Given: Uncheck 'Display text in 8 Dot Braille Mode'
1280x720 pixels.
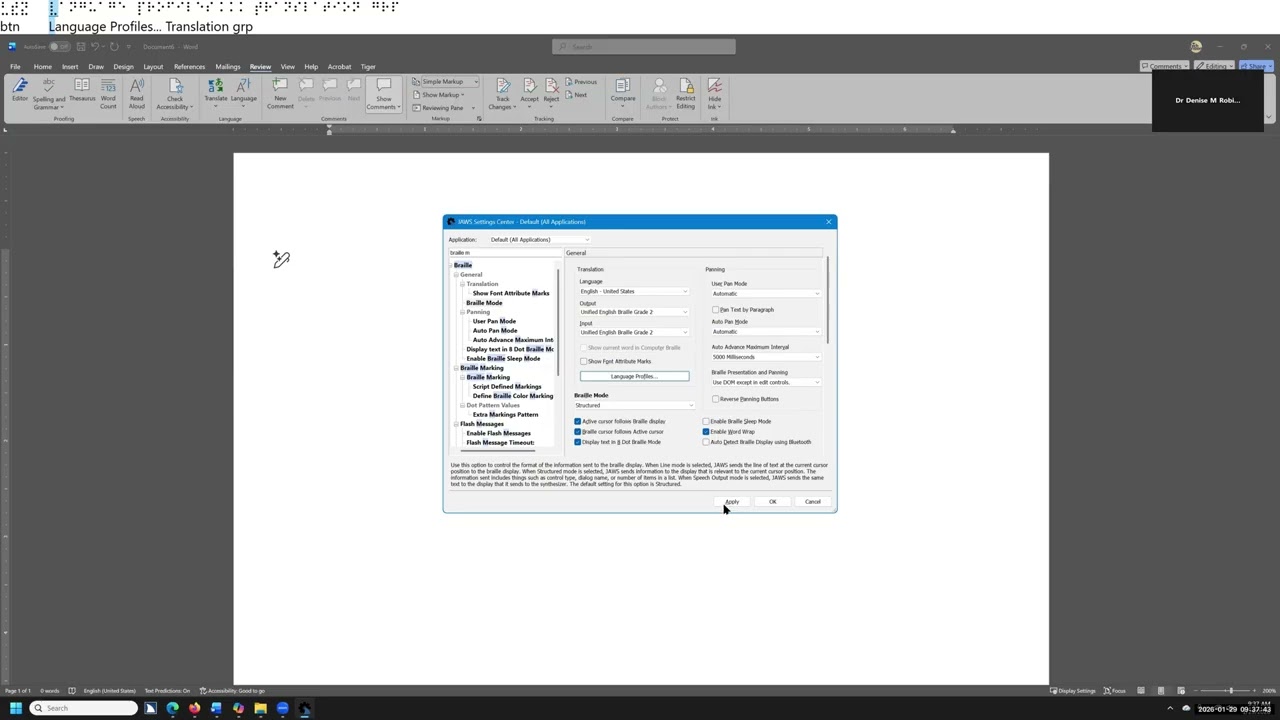Looking at the screenshot, I should point(578,442).
